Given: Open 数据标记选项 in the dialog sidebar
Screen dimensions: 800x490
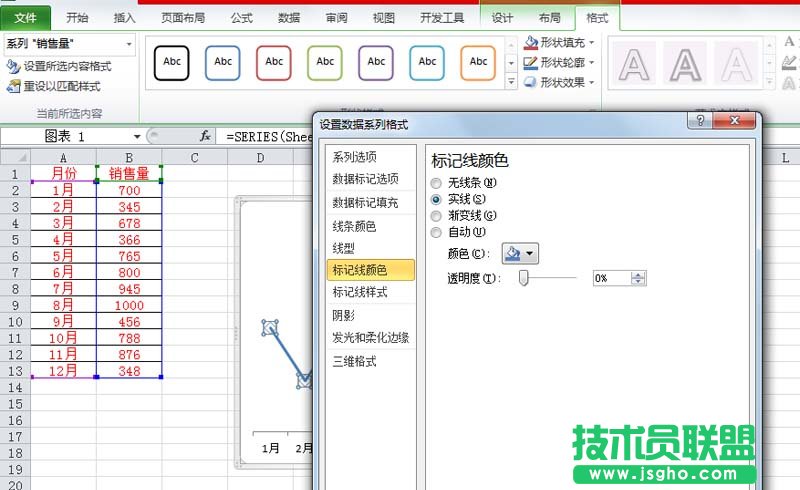Looking at the screenshot, I should (x=370, y=179).
